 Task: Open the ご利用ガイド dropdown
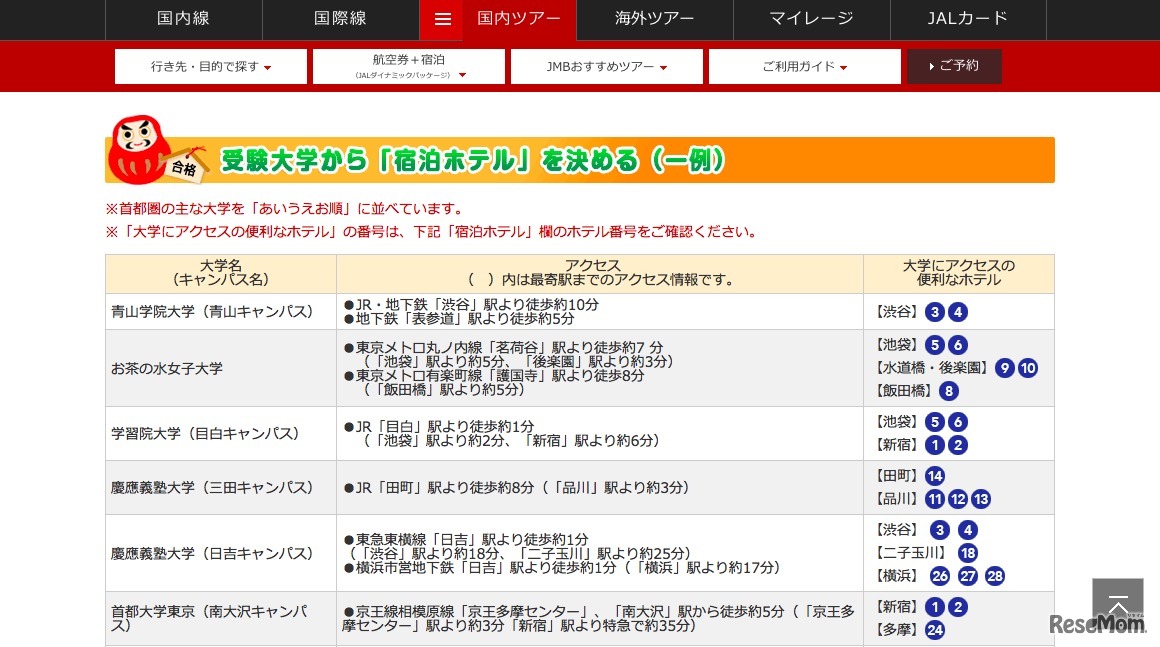[804, 66]
